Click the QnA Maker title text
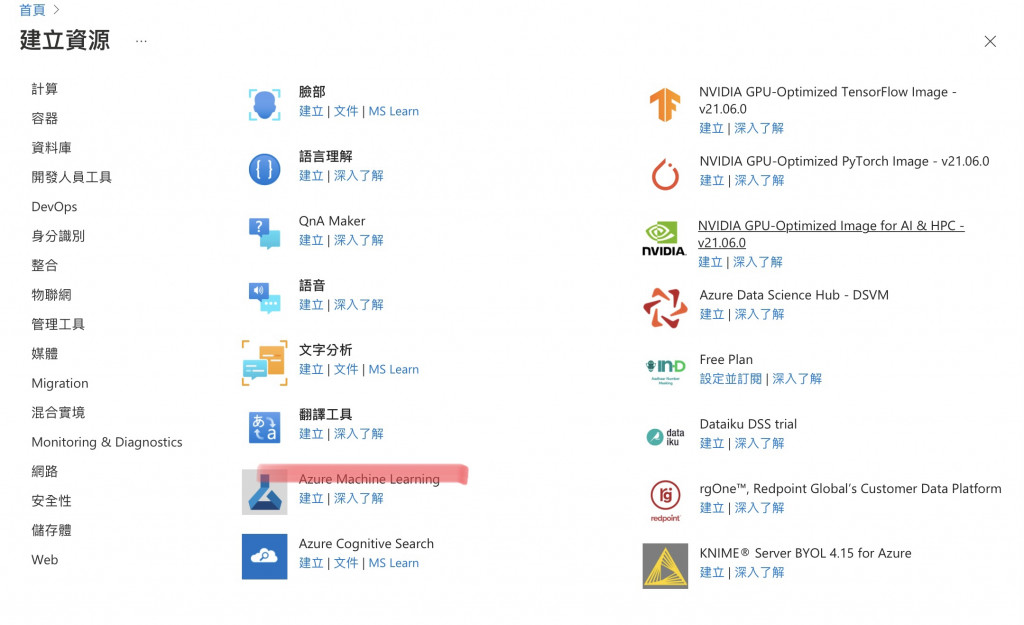1024x625 pixels. click(x=332, y=221)
